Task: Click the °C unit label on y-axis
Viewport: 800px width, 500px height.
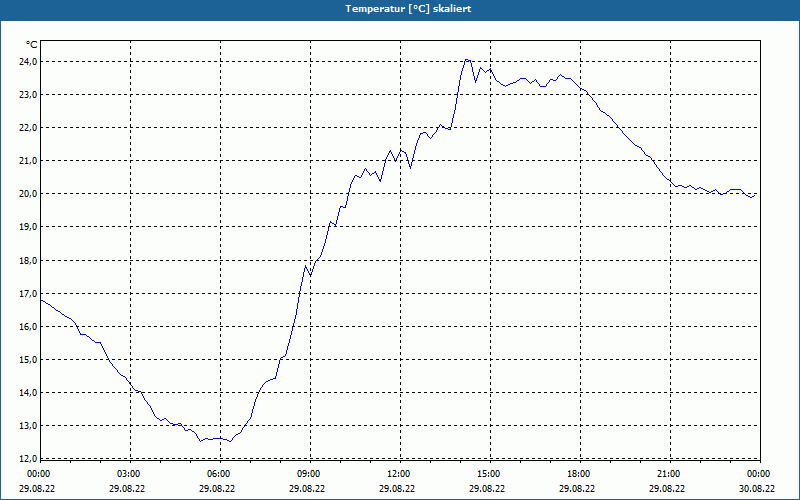Action: coord(32,45)
